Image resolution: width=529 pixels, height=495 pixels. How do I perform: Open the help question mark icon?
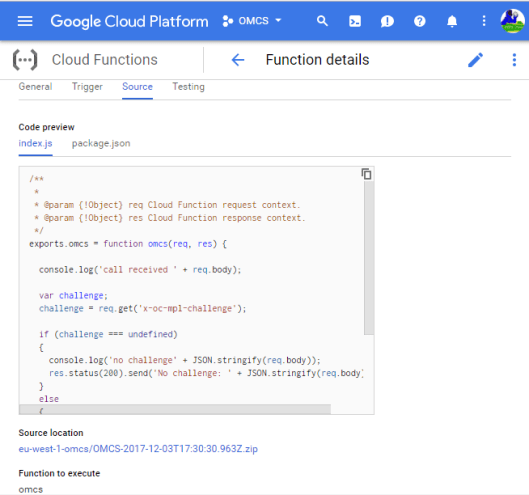click(419, 21)
